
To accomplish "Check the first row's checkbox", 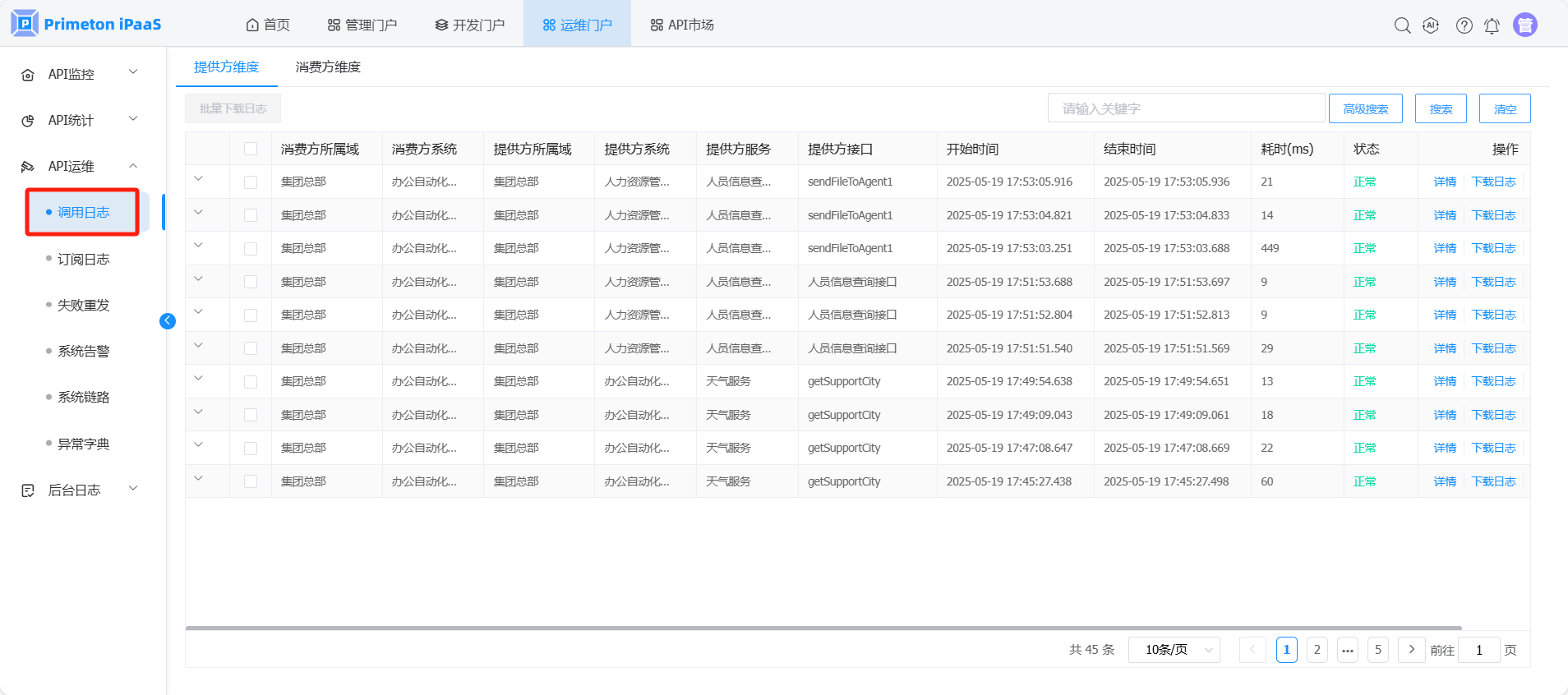I will pyautogui.click(x=251, y=182).
